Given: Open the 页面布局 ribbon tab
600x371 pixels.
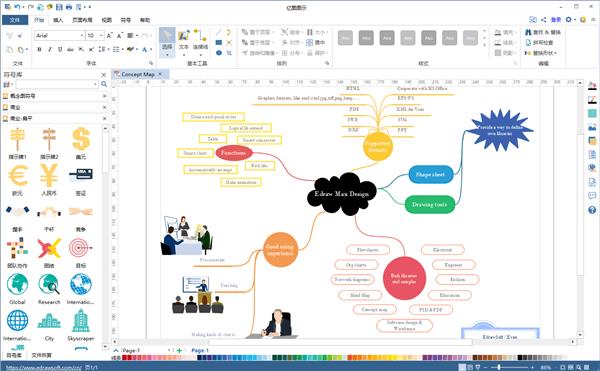Looking at the screenshot, I should pyautogui.click(x=82, y=20).
